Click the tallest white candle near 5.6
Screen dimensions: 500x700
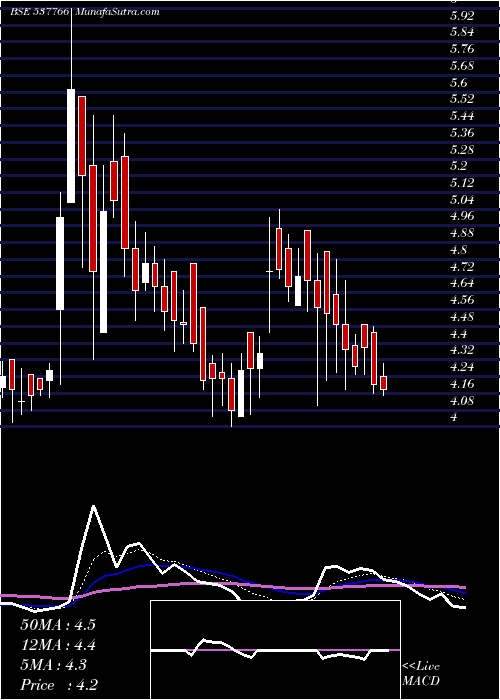click(71, 146)
